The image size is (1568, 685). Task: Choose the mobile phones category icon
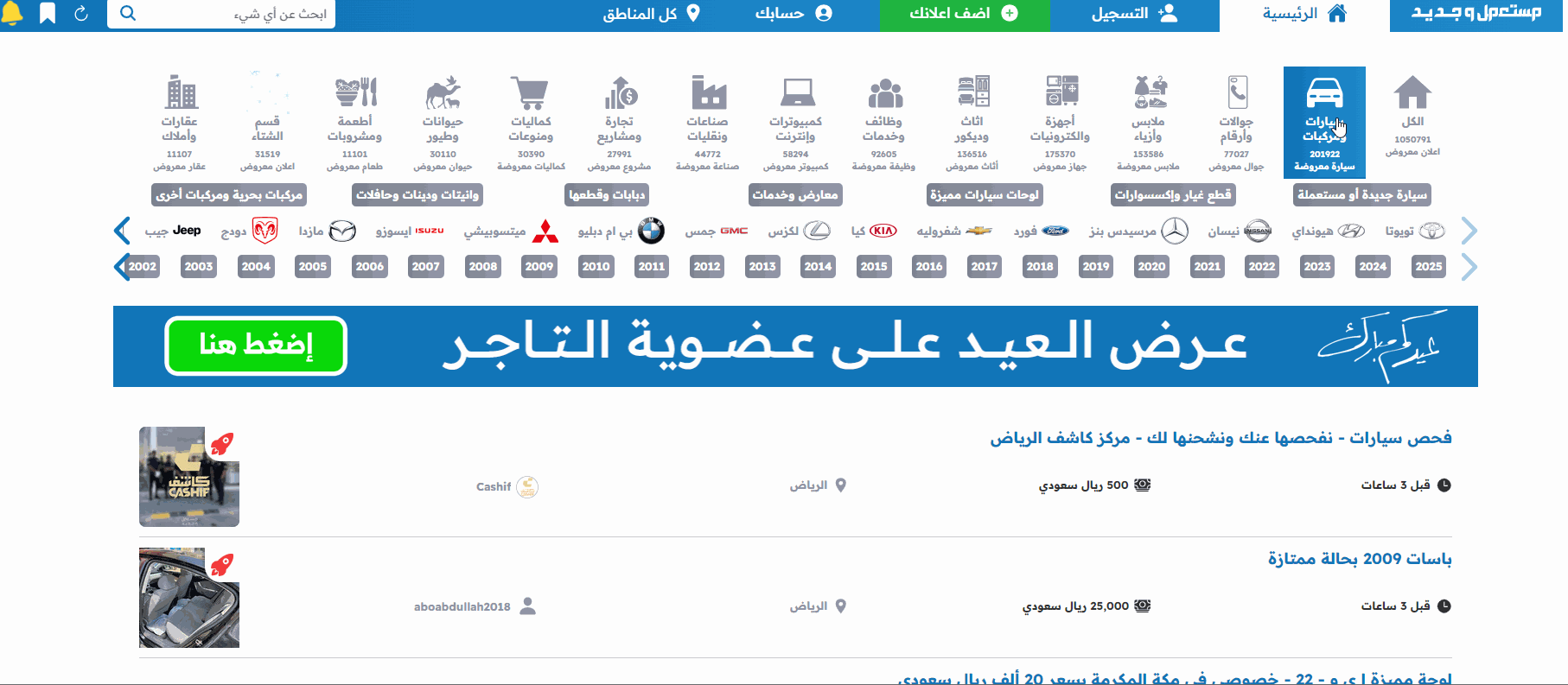coord(1237,92)
